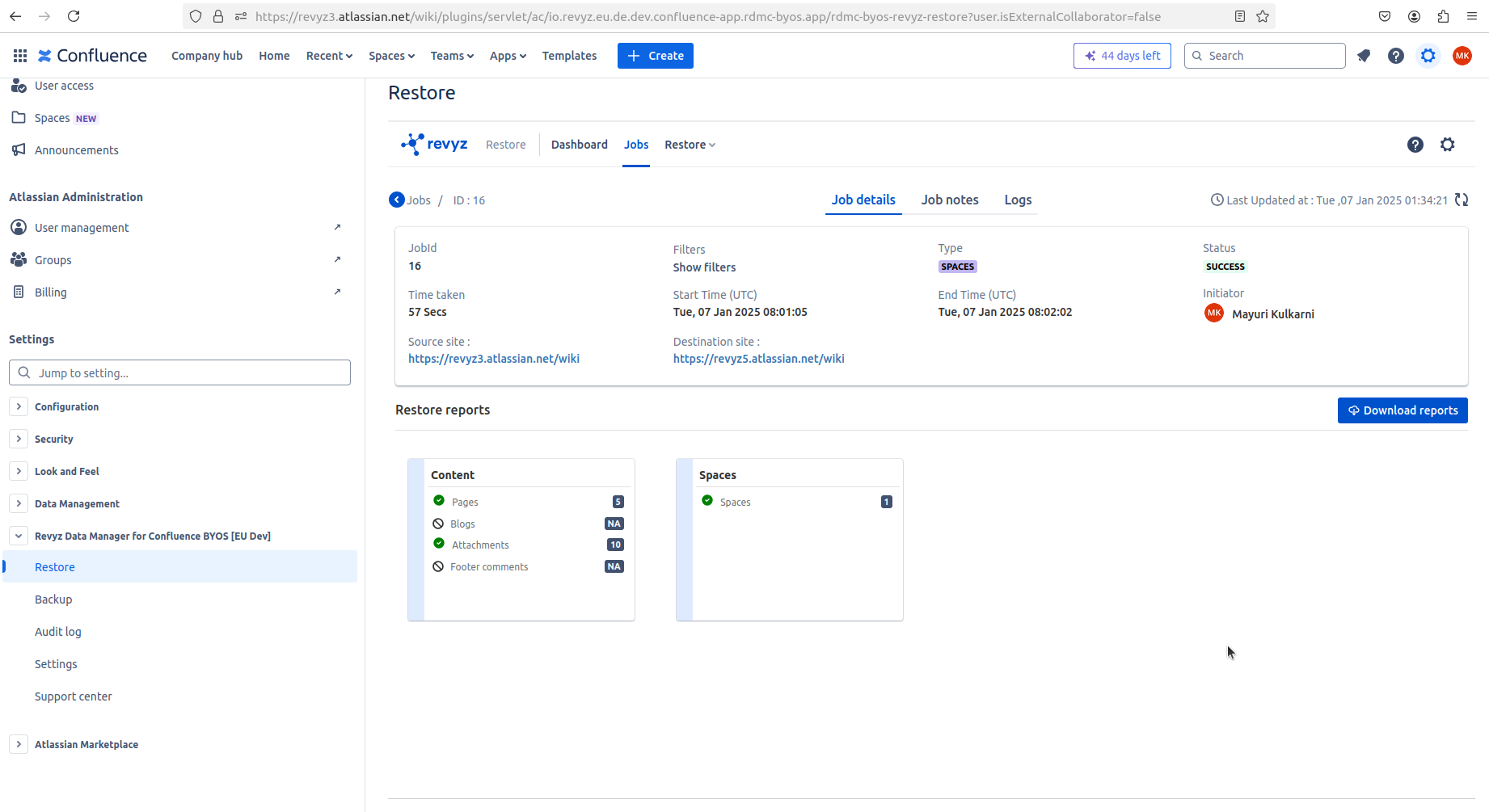The height and width of the screenshot is (812, 1489).
Task: Open Company hub in the navigation
Action: 207,56
